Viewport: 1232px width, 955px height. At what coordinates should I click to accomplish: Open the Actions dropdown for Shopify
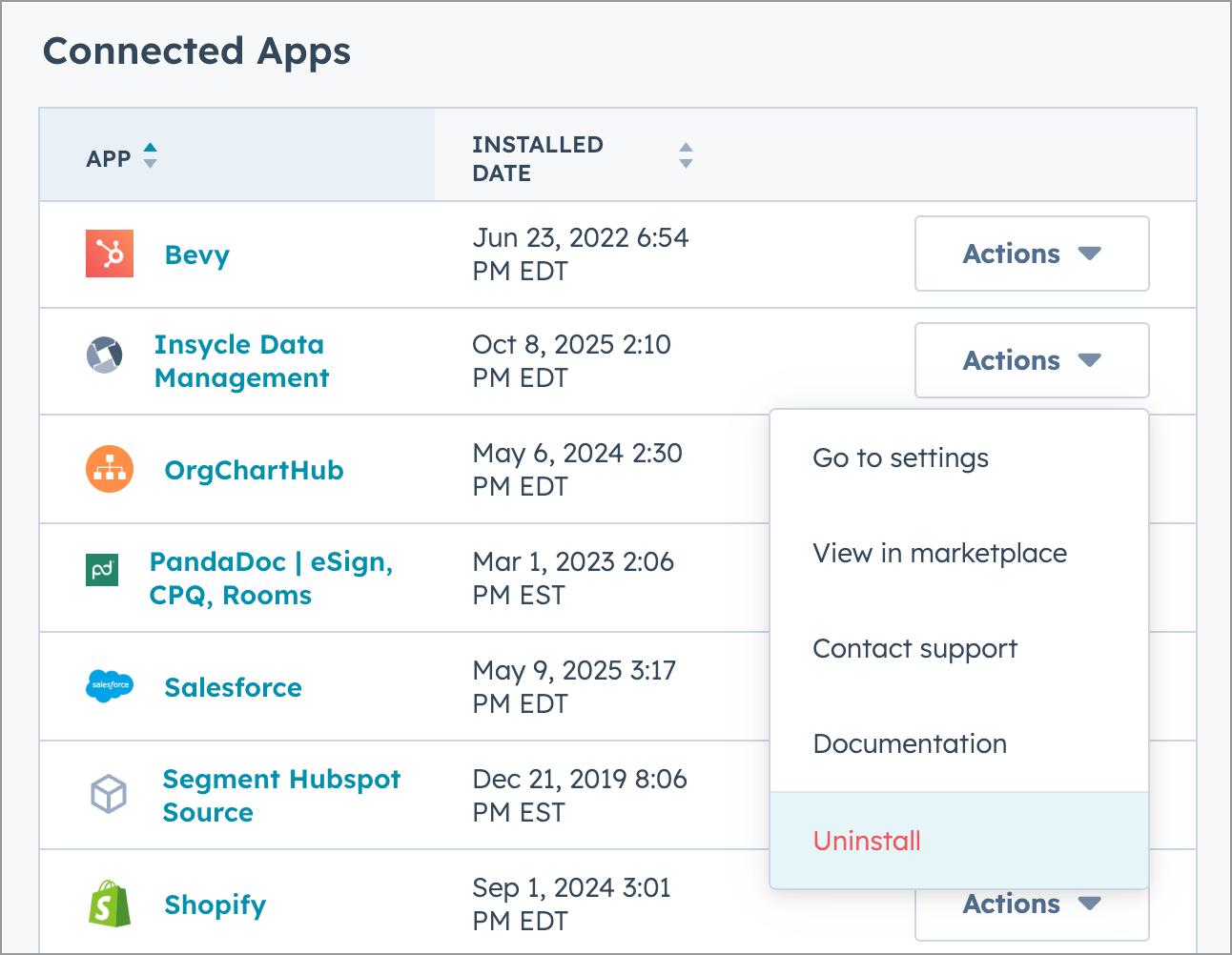(1032, 904)
